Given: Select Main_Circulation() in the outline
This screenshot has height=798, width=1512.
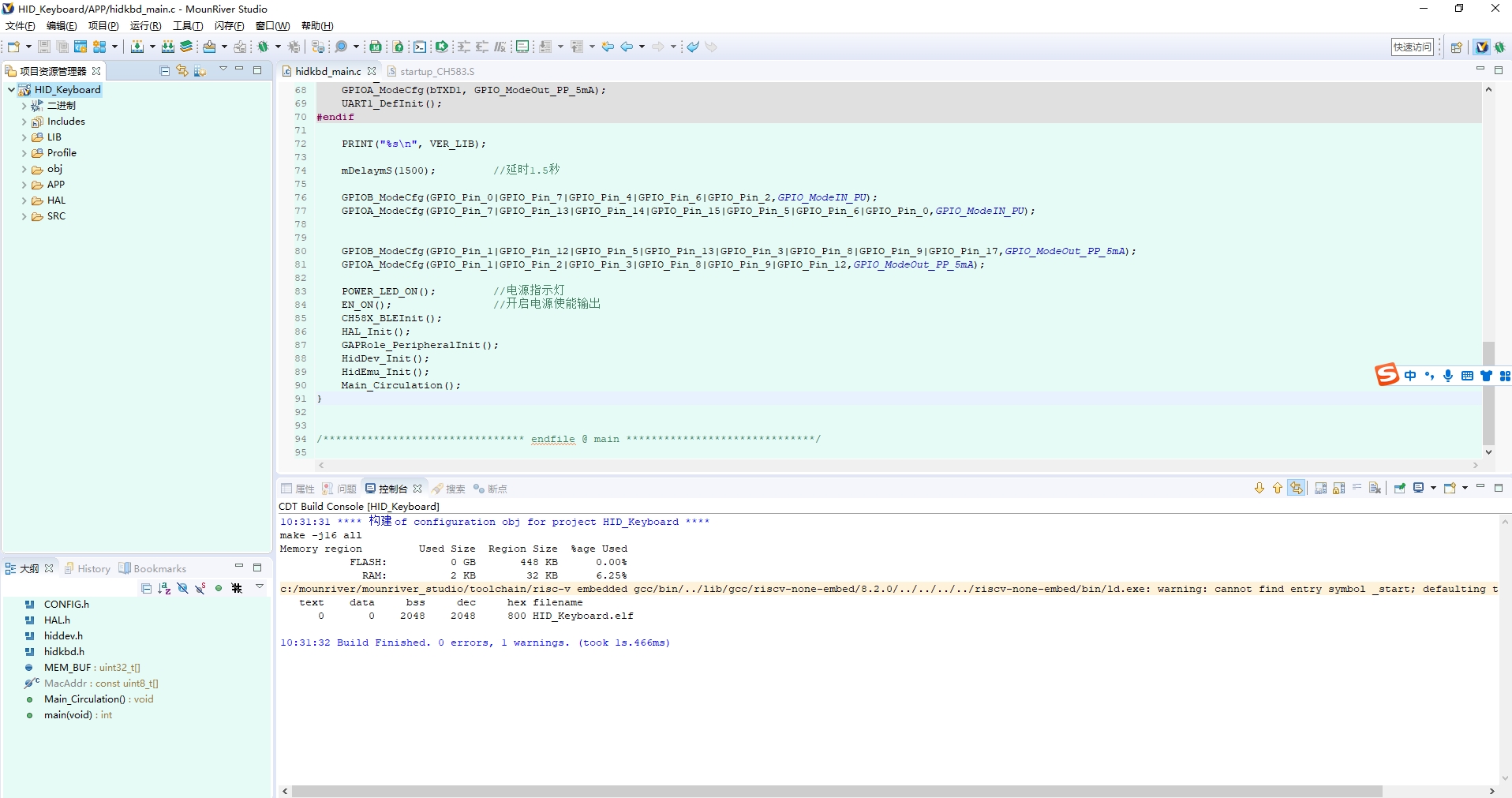Looking at the screenshot, I should [x=88, y=699].
